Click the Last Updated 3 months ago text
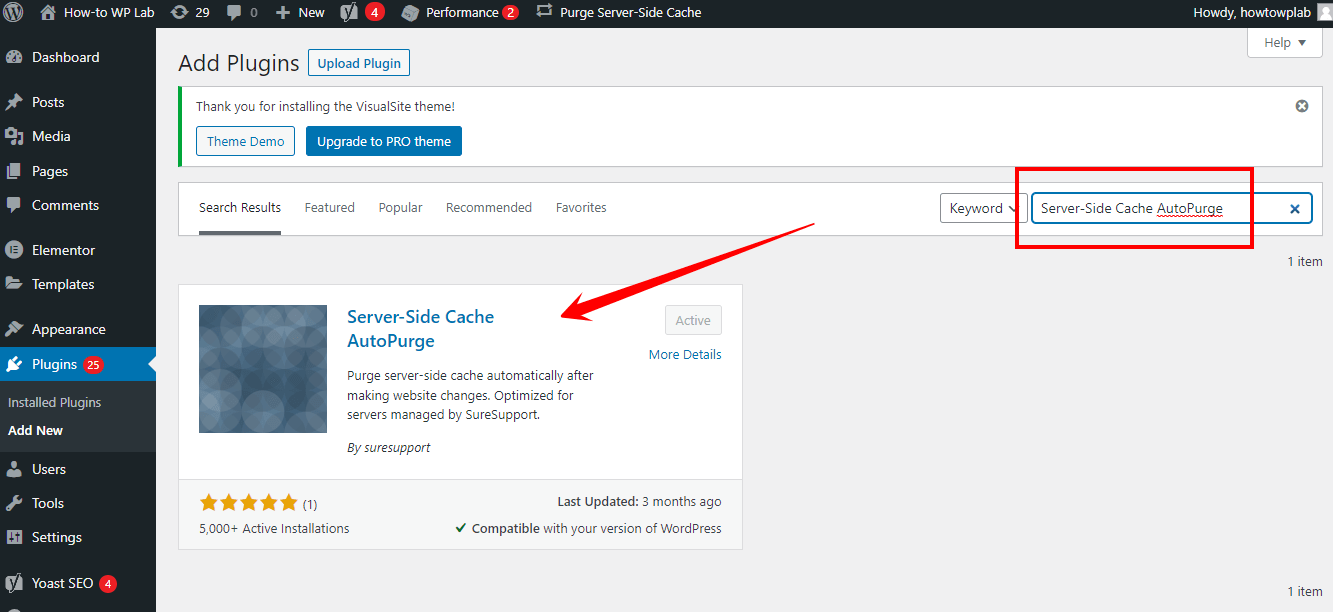This screenshot has width=1333, height=612. [x=639, y=502]
